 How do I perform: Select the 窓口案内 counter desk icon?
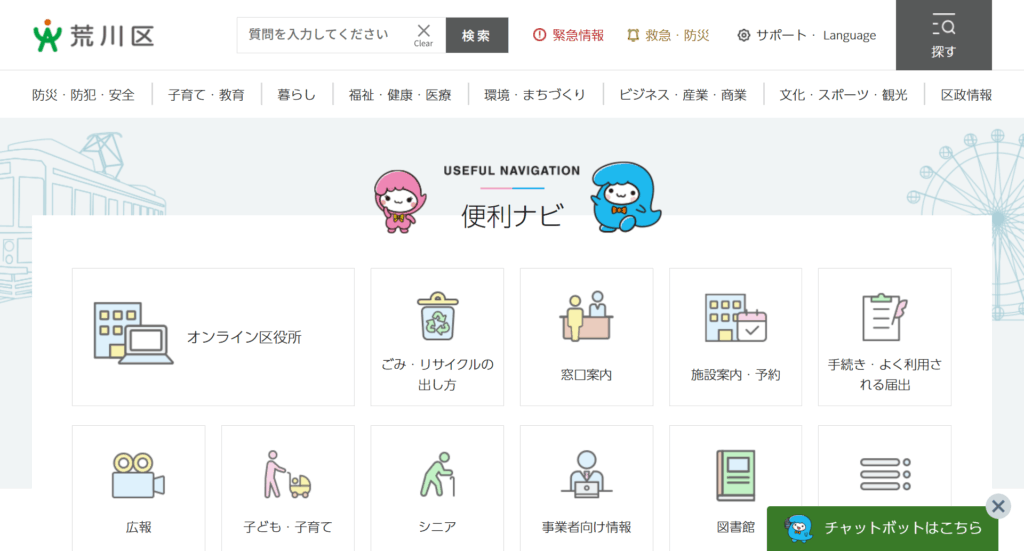click(x=586, y=318)
